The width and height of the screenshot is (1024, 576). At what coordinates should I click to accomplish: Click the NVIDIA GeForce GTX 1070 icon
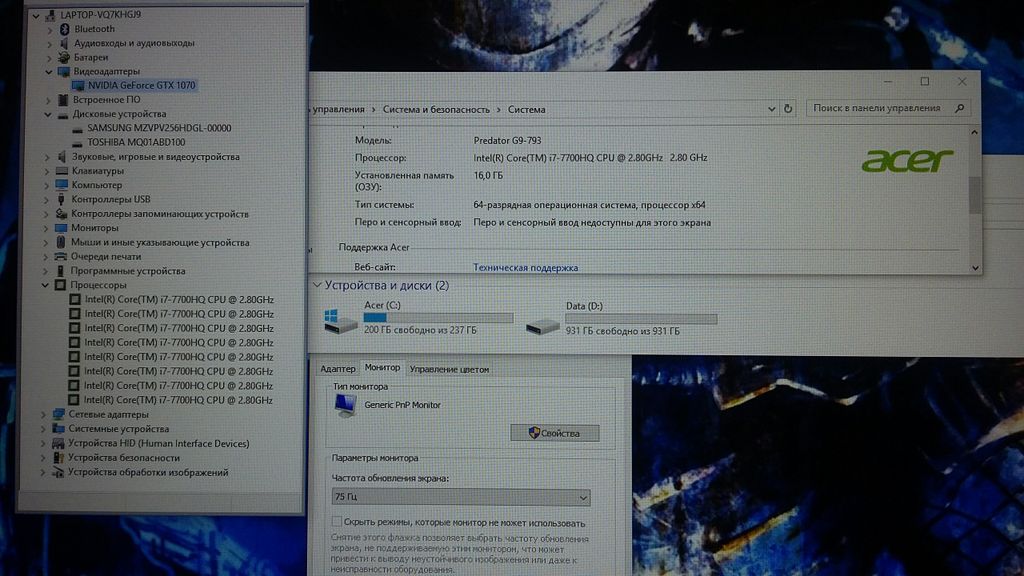[78, 86]
